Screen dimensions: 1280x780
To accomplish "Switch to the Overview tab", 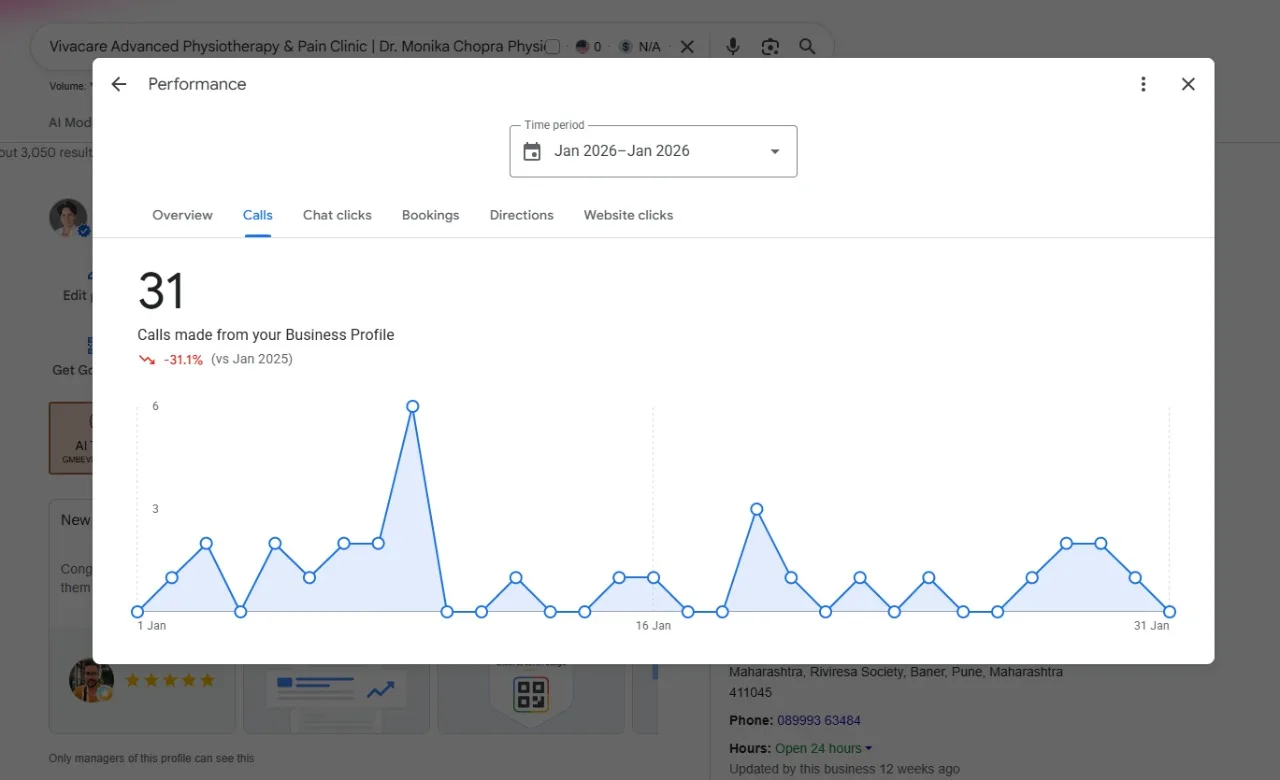I will (x=182, y=215).
